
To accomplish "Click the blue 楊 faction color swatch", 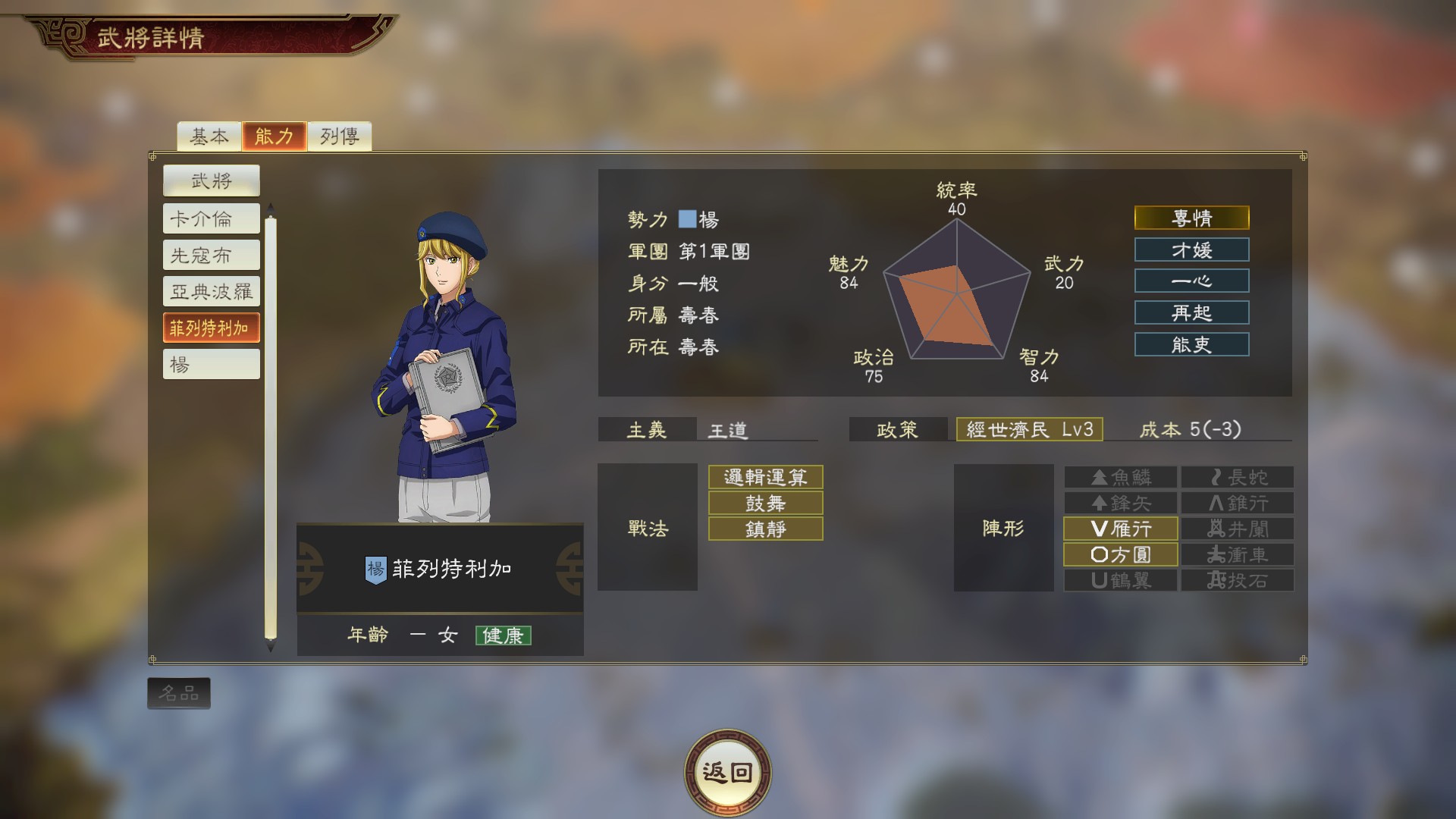I will 687,219.
